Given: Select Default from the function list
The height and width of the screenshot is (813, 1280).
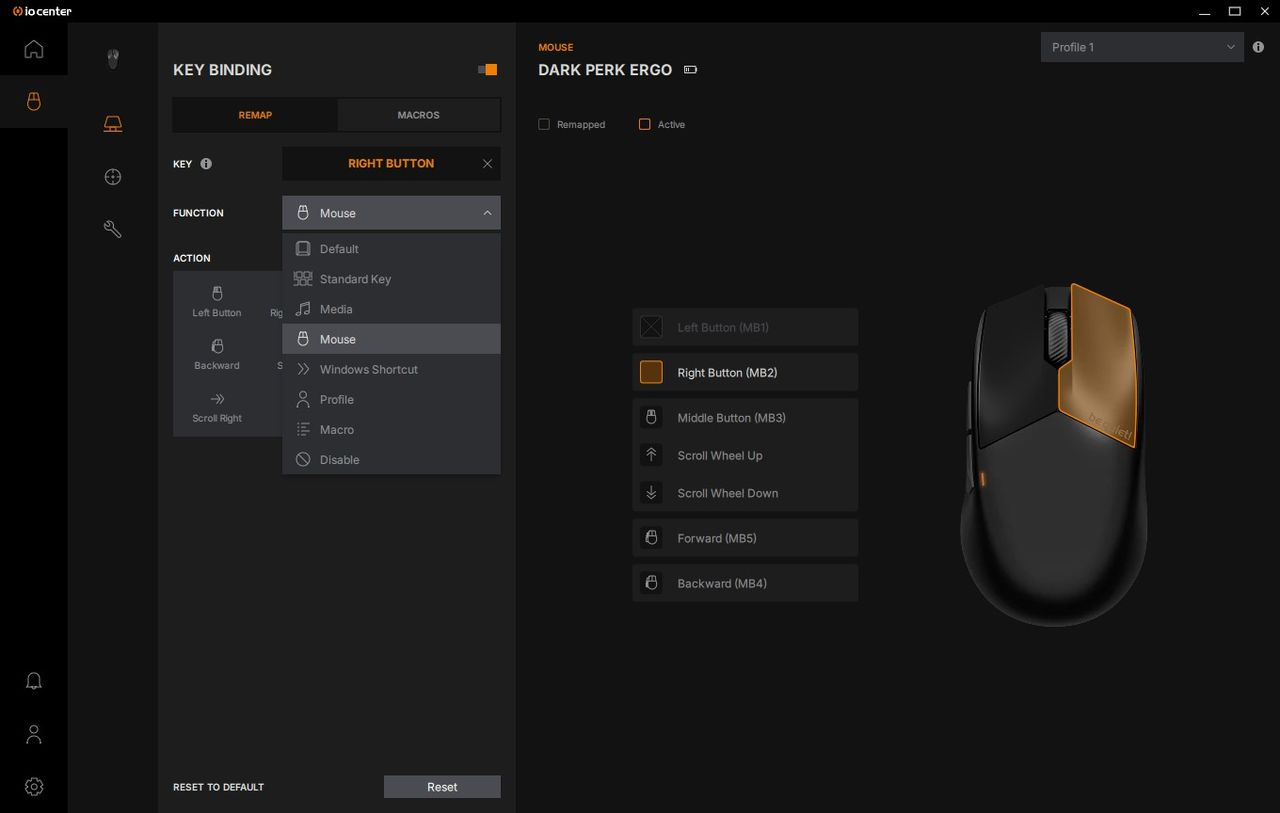Looking at the screenshot, I should point(391,249).
